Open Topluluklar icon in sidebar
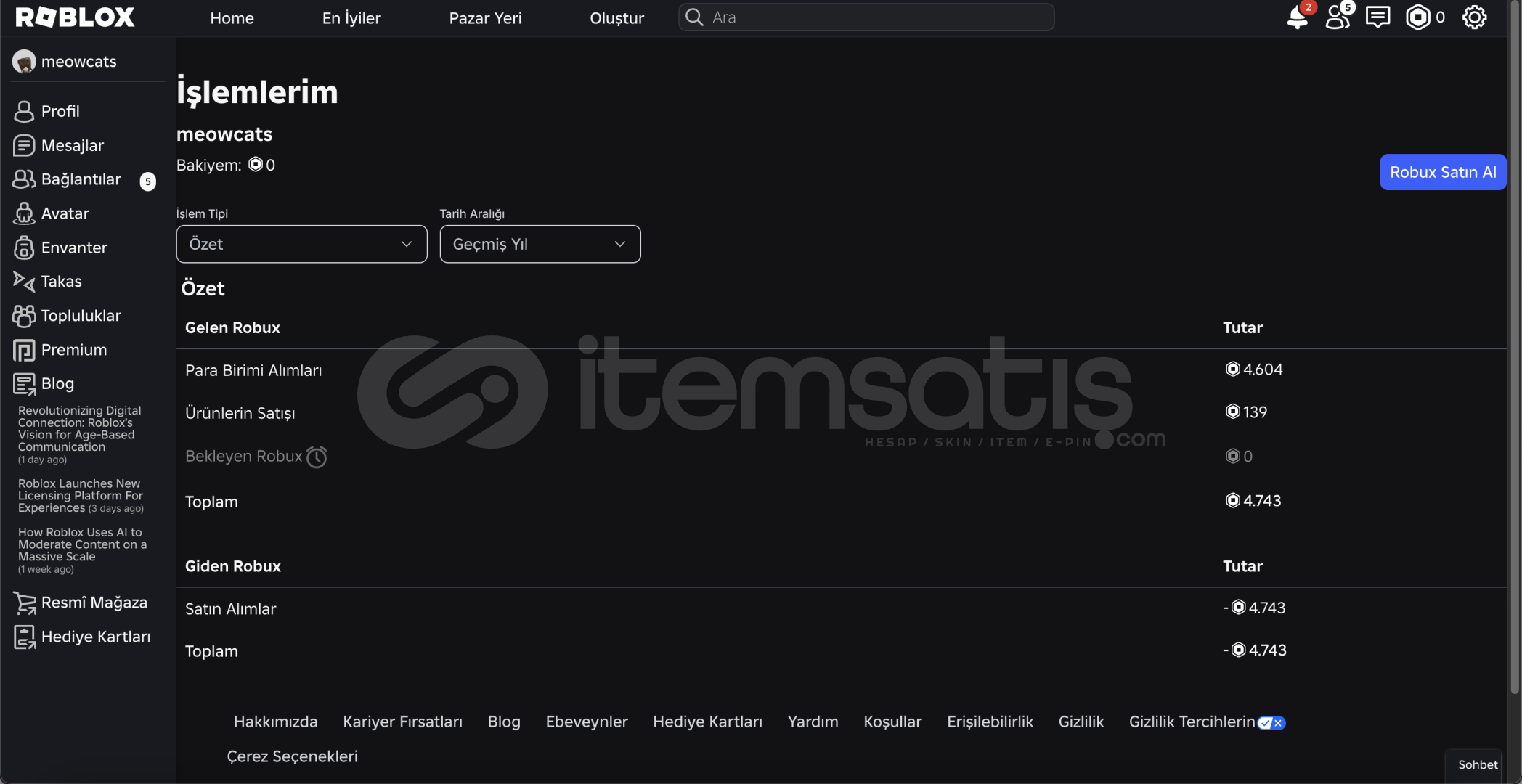This screenshot has width=1522, height=784. (24, 316)
